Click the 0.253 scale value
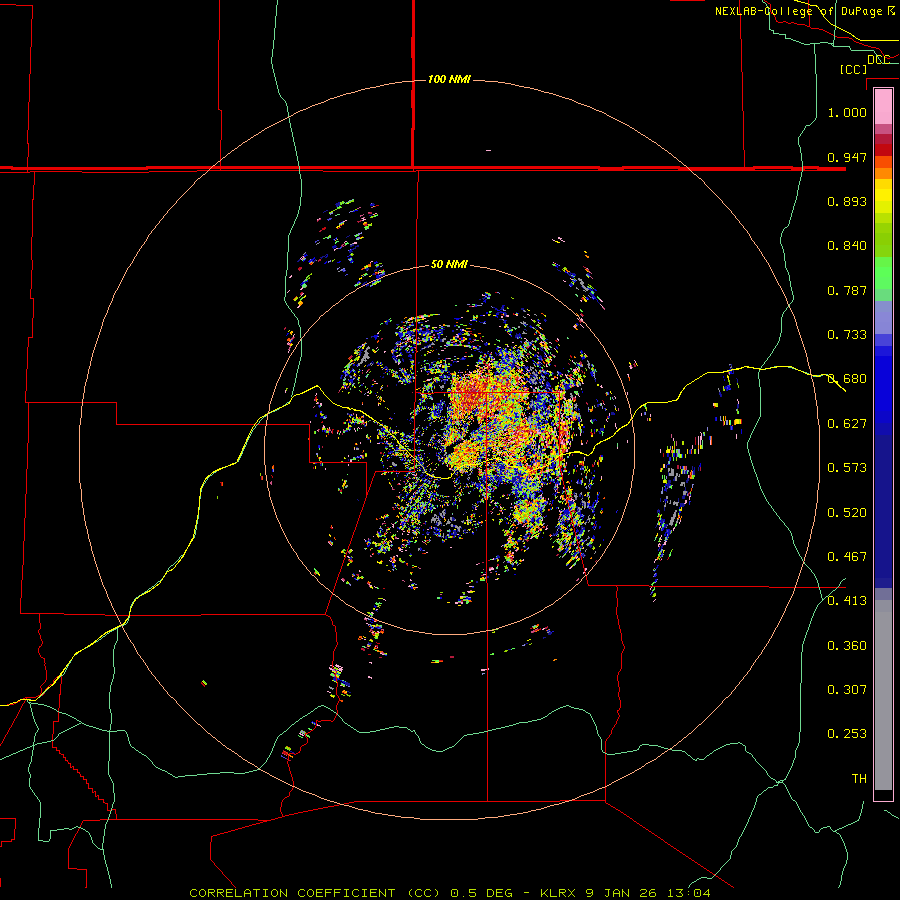 click(847, 734)
